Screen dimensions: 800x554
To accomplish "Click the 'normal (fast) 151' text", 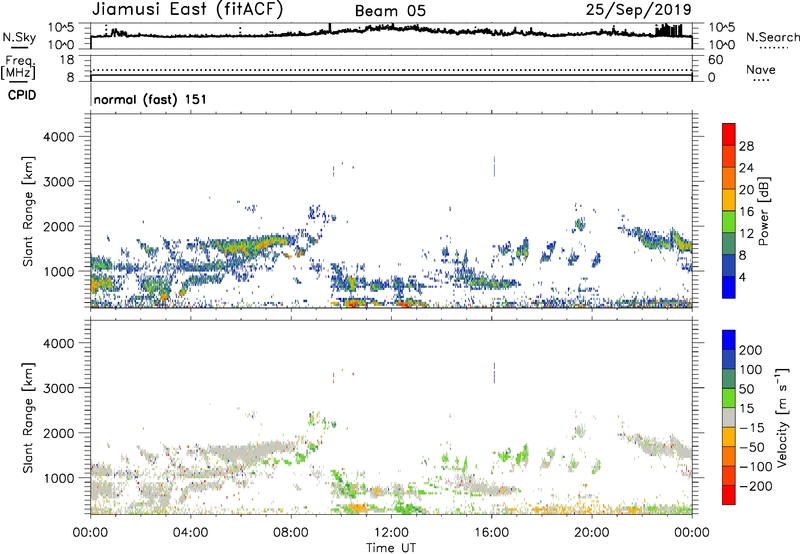I will click(x=150, y=99).
